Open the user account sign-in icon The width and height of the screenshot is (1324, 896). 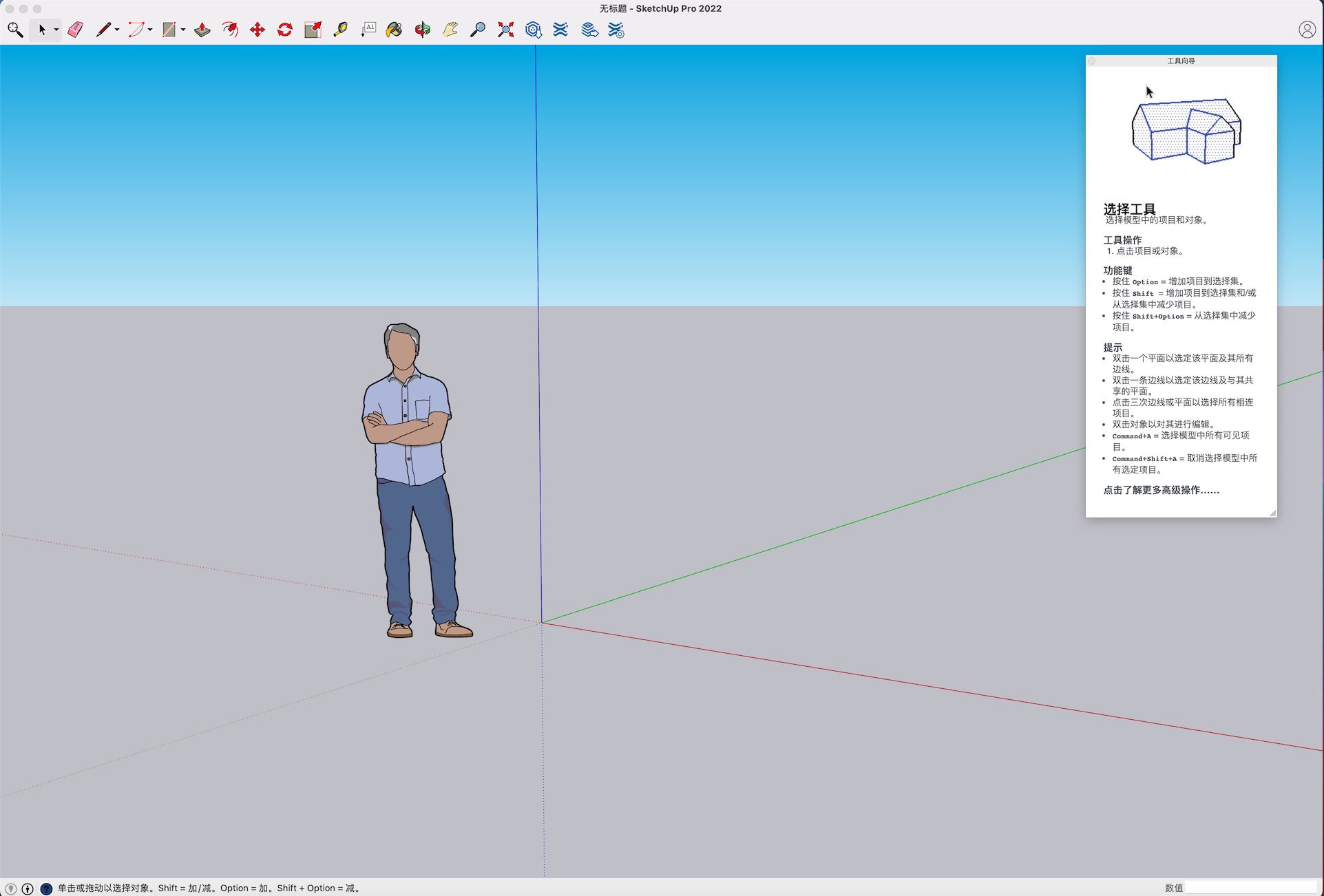point(1307,30)
